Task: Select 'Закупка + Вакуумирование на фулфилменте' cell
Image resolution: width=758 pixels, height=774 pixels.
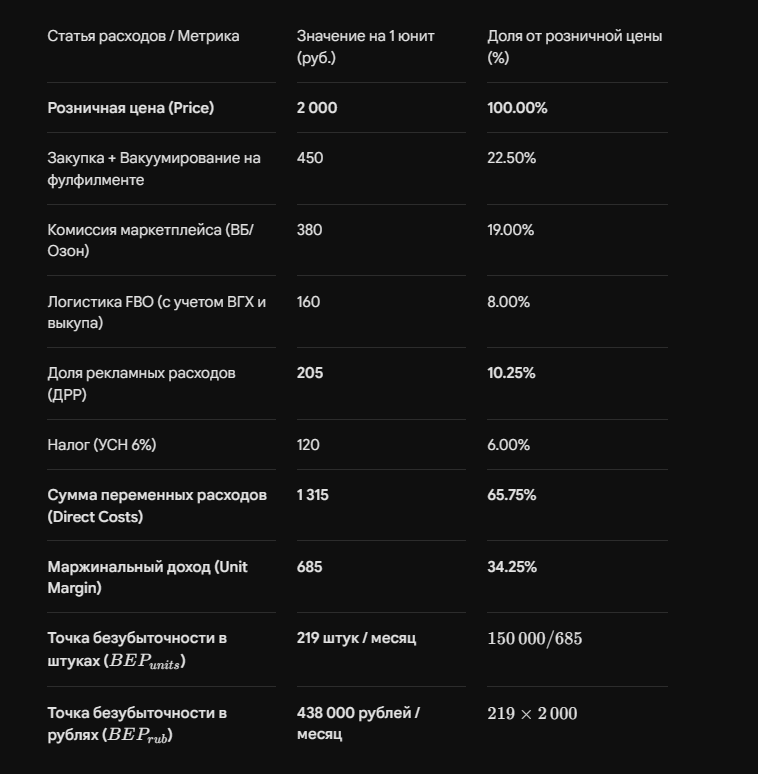Action: pyautogui.click(x=154, y=169)
